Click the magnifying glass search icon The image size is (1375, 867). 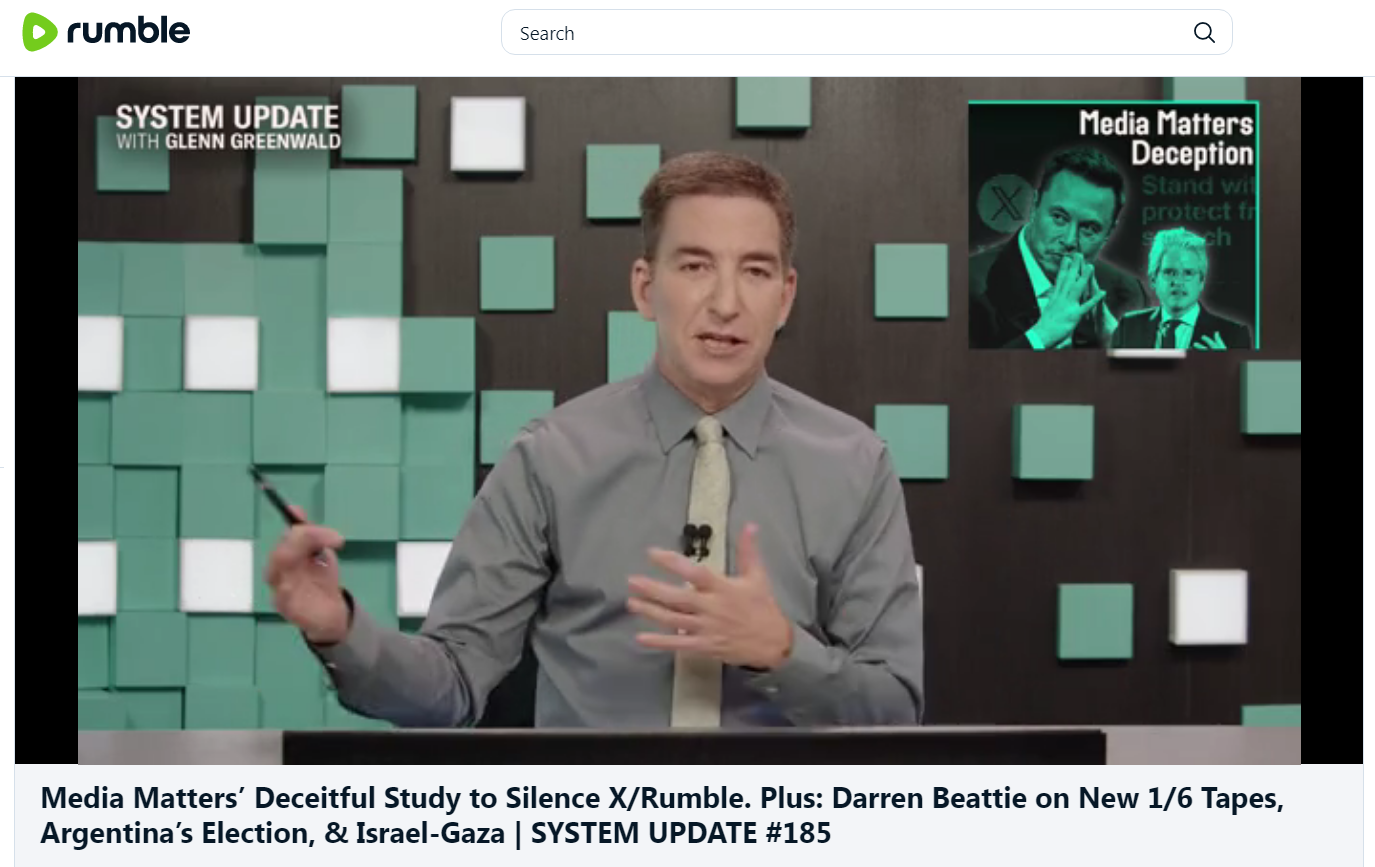click(x=1204, y=33)
